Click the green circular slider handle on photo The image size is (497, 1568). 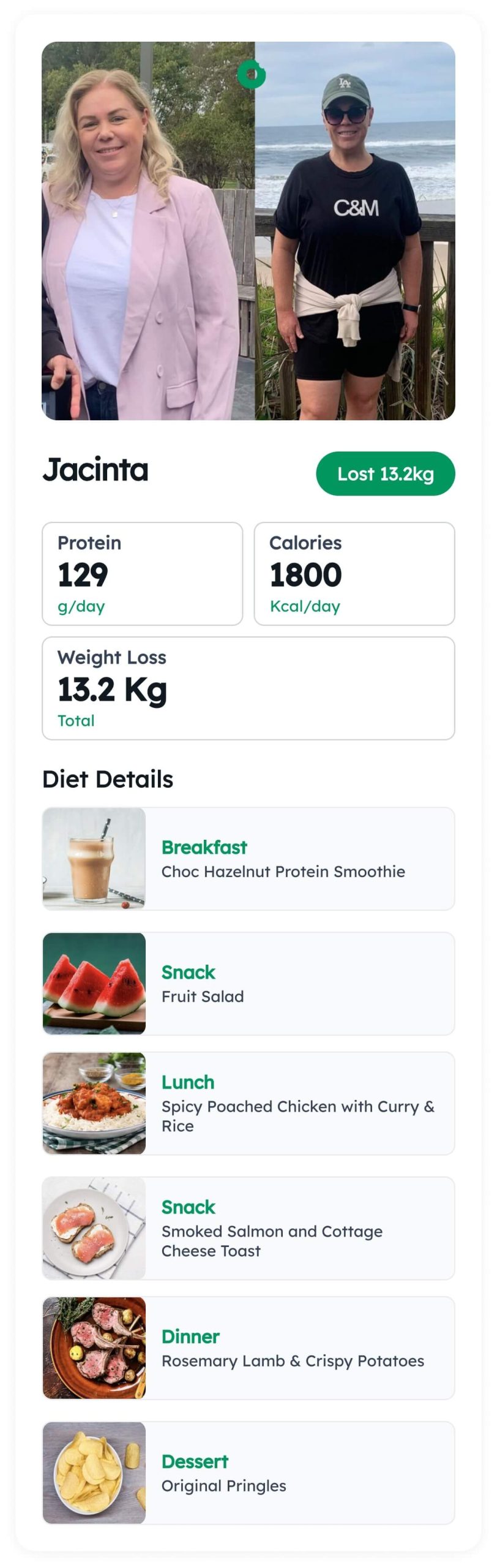pos(252,74)
